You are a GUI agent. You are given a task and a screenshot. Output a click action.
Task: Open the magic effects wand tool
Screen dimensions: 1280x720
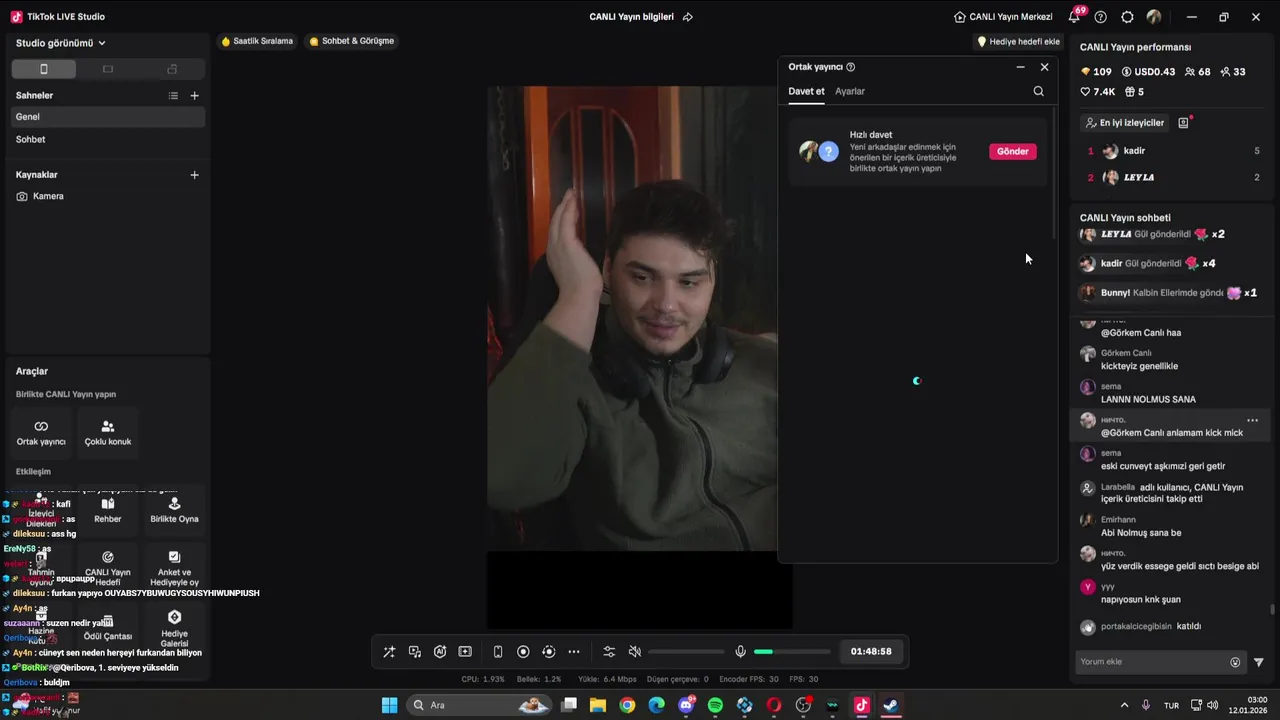(389, 652)
